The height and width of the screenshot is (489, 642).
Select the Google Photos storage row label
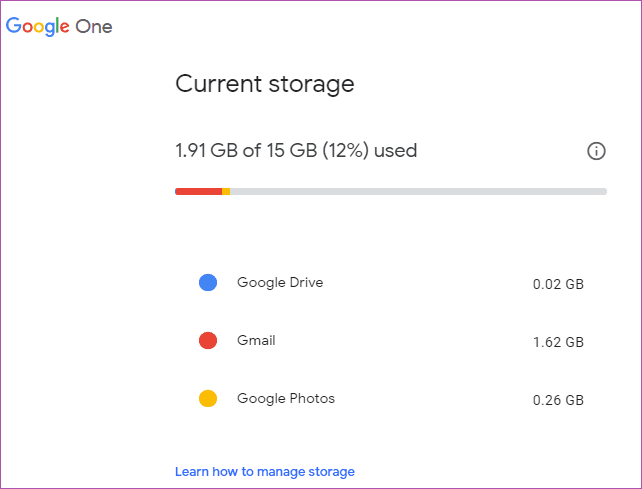pyautogui.click(x=286, y=398)
